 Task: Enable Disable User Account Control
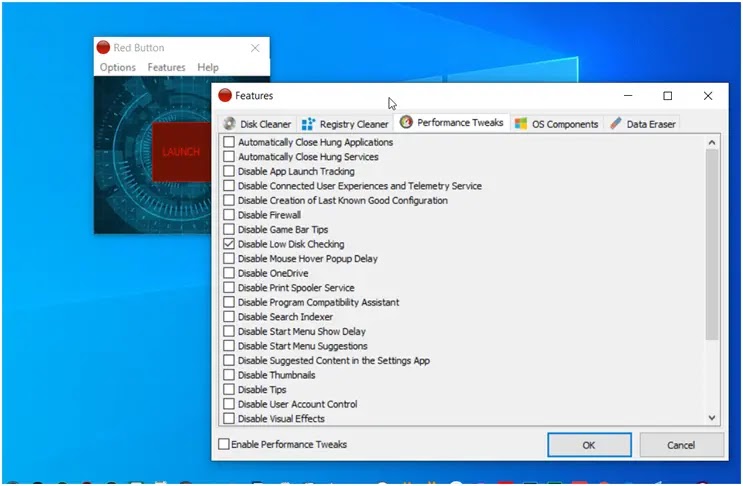point(229,404)
